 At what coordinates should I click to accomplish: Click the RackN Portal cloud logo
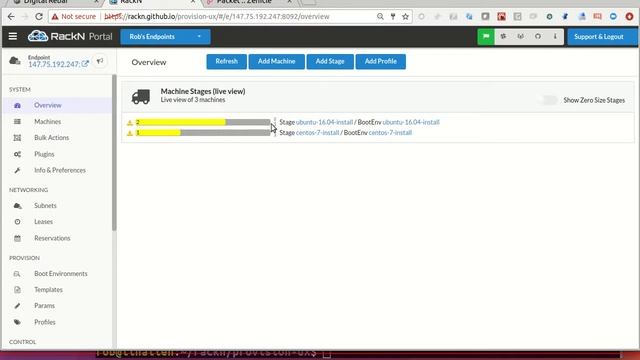(38, 36)
